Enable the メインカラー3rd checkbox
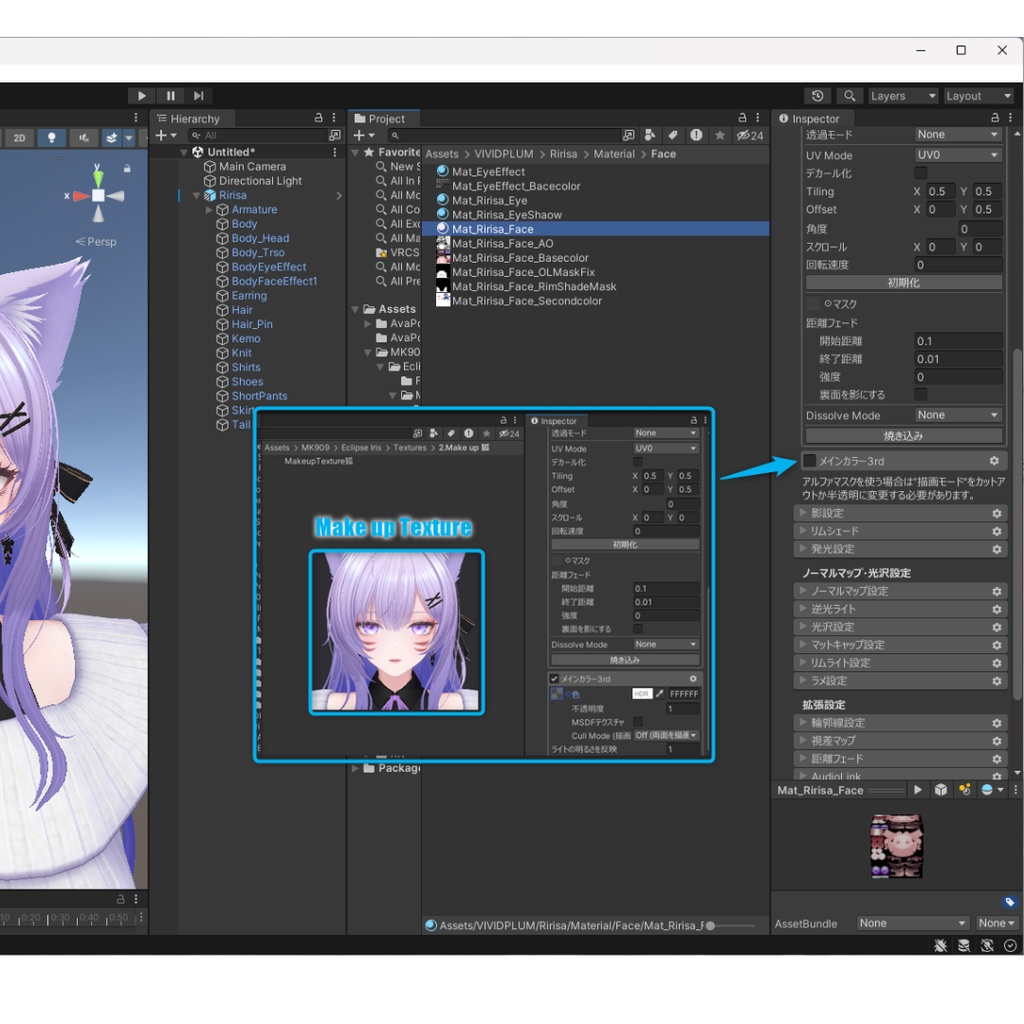 click(809, 461)
